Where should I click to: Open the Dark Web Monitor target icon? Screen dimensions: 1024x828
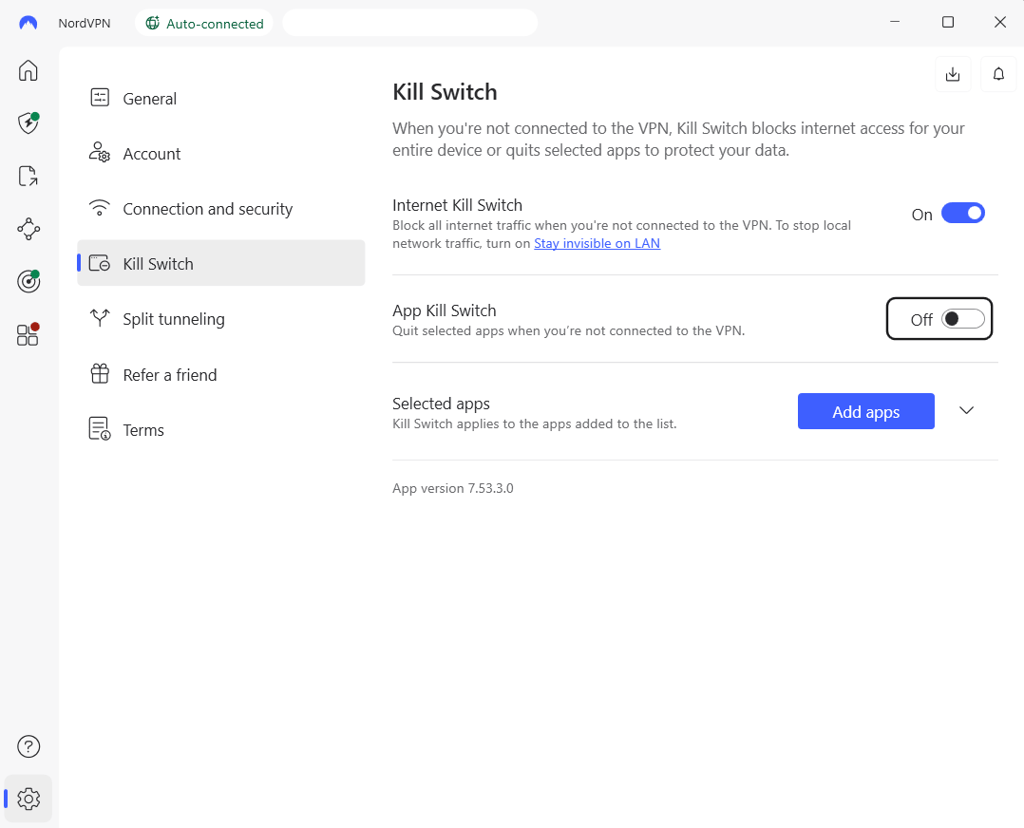click(28, 281)
